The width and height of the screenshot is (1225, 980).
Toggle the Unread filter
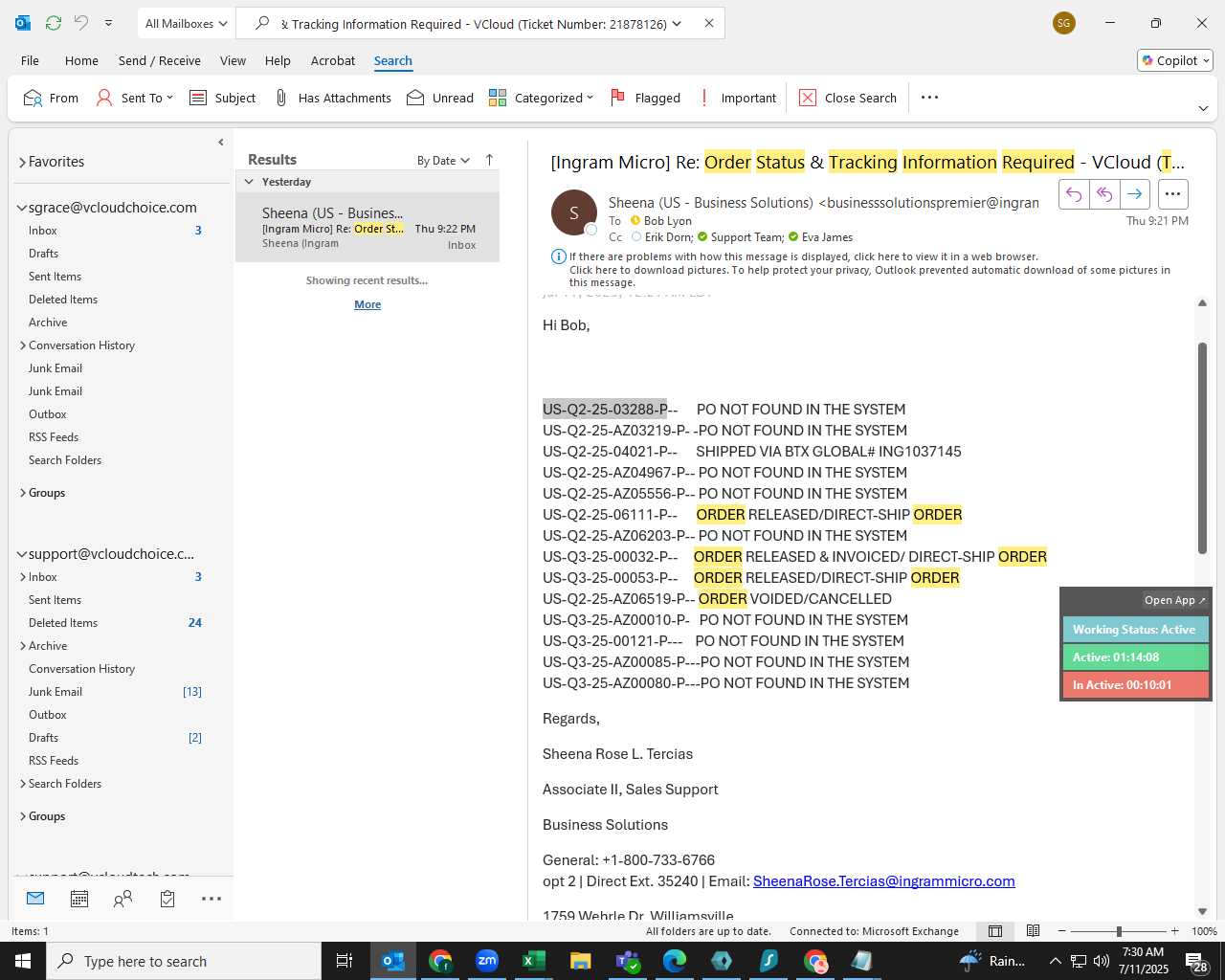[440, 98]
